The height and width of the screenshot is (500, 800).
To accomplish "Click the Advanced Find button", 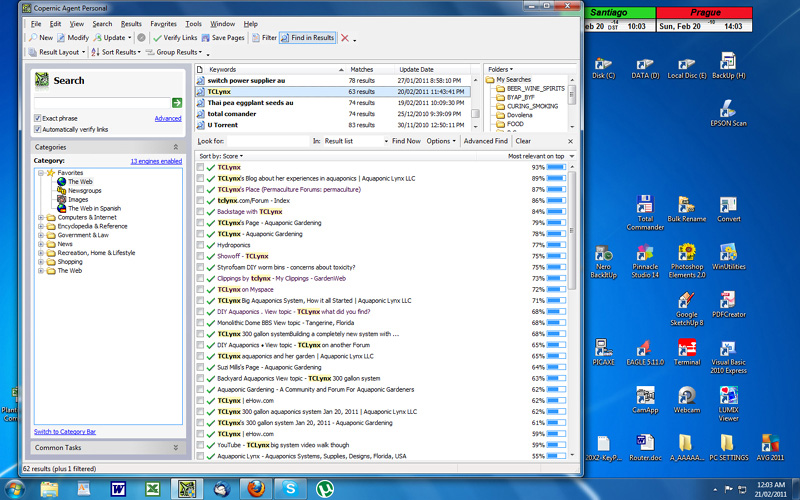I will click(486, 141).
